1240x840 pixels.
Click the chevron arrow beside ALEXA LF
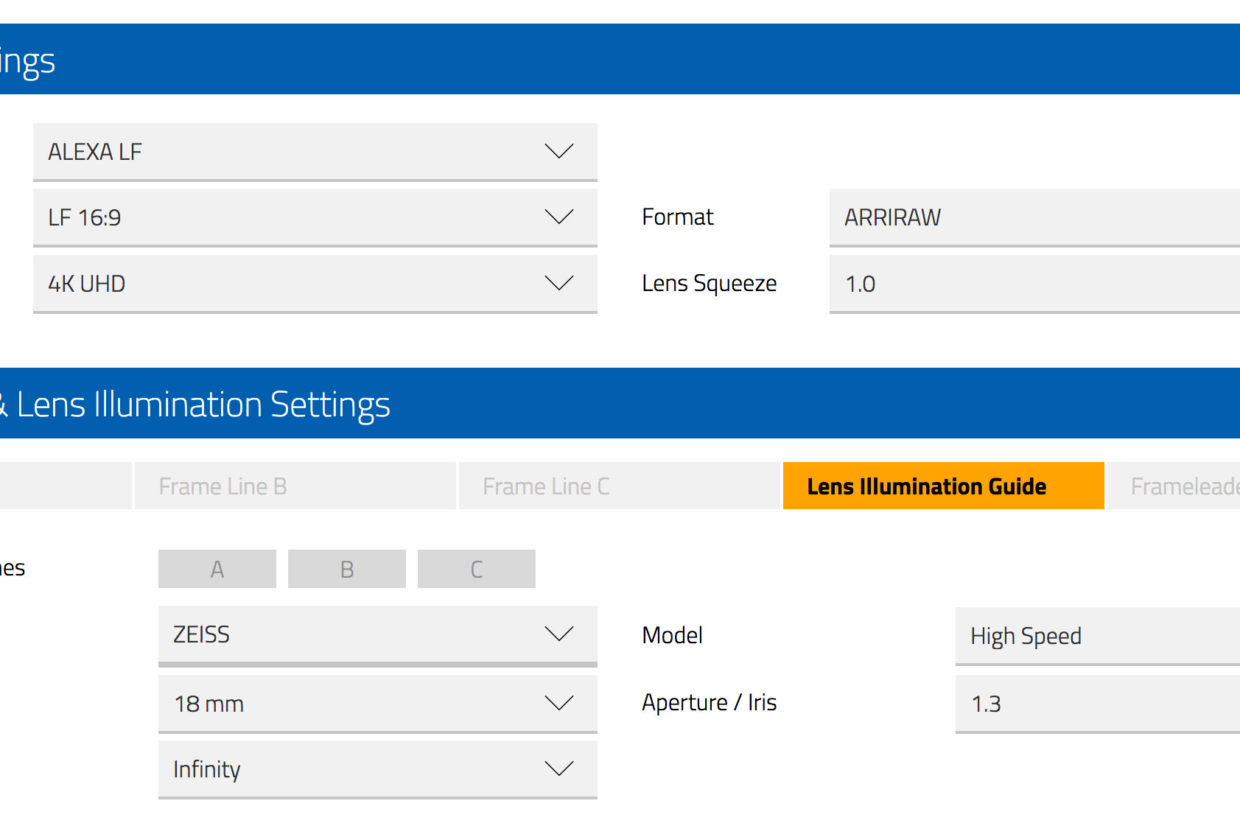pyautogui.click(x=559, y=152)
